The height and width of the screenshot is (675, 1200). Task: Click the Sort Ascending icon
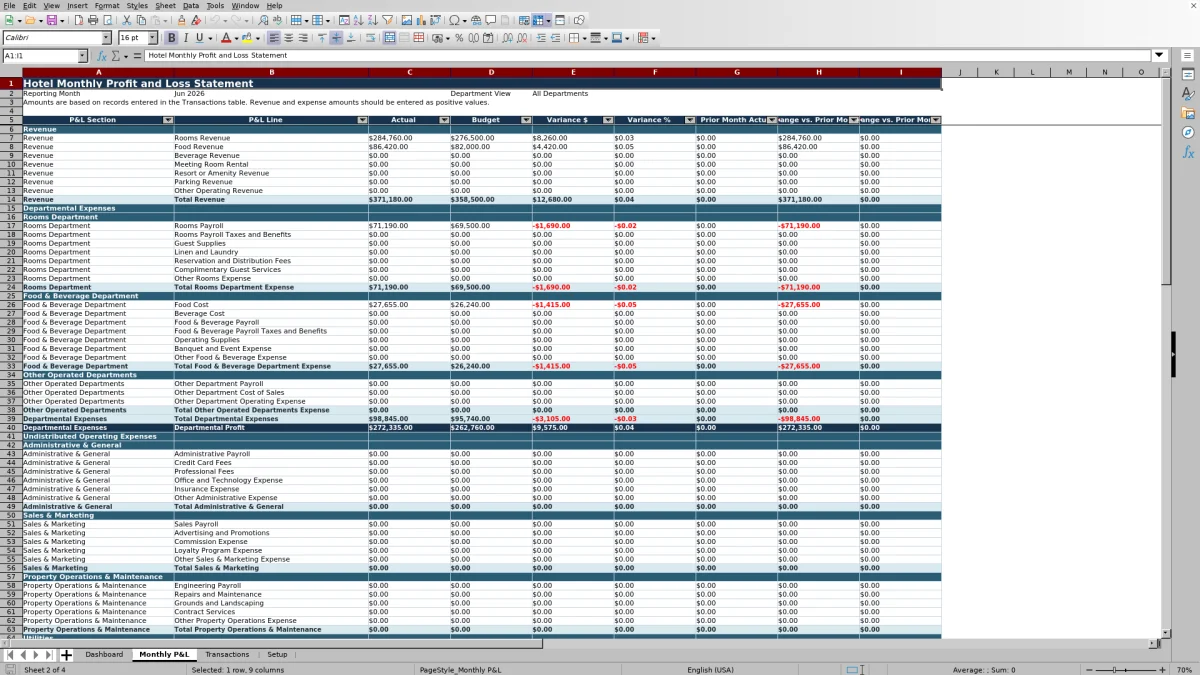[x=358, y=20]
